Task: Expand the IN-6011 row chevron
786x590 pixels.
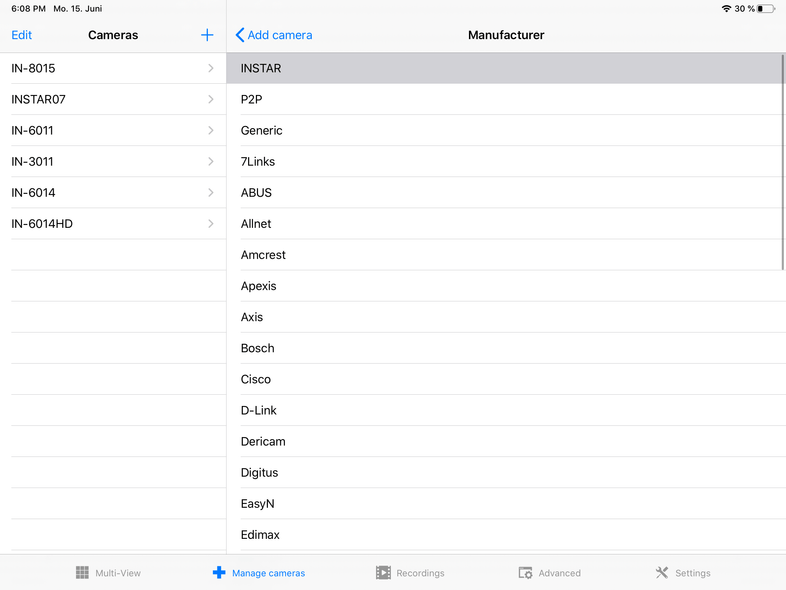Action: coord(211,130)
